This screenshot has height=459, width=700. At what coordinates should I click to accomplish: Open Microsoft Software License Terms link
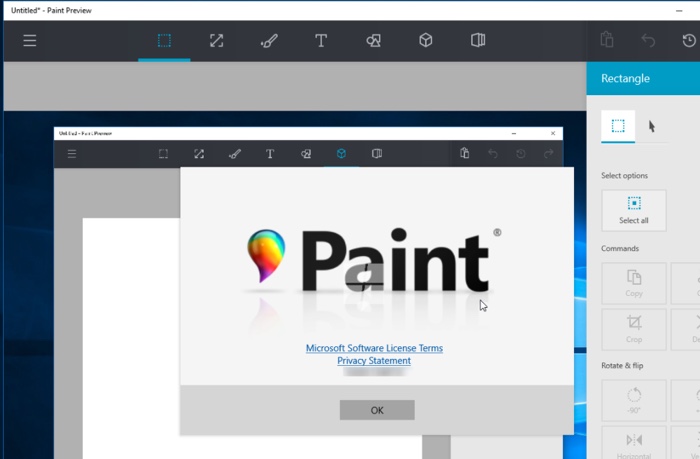point(374,348)
